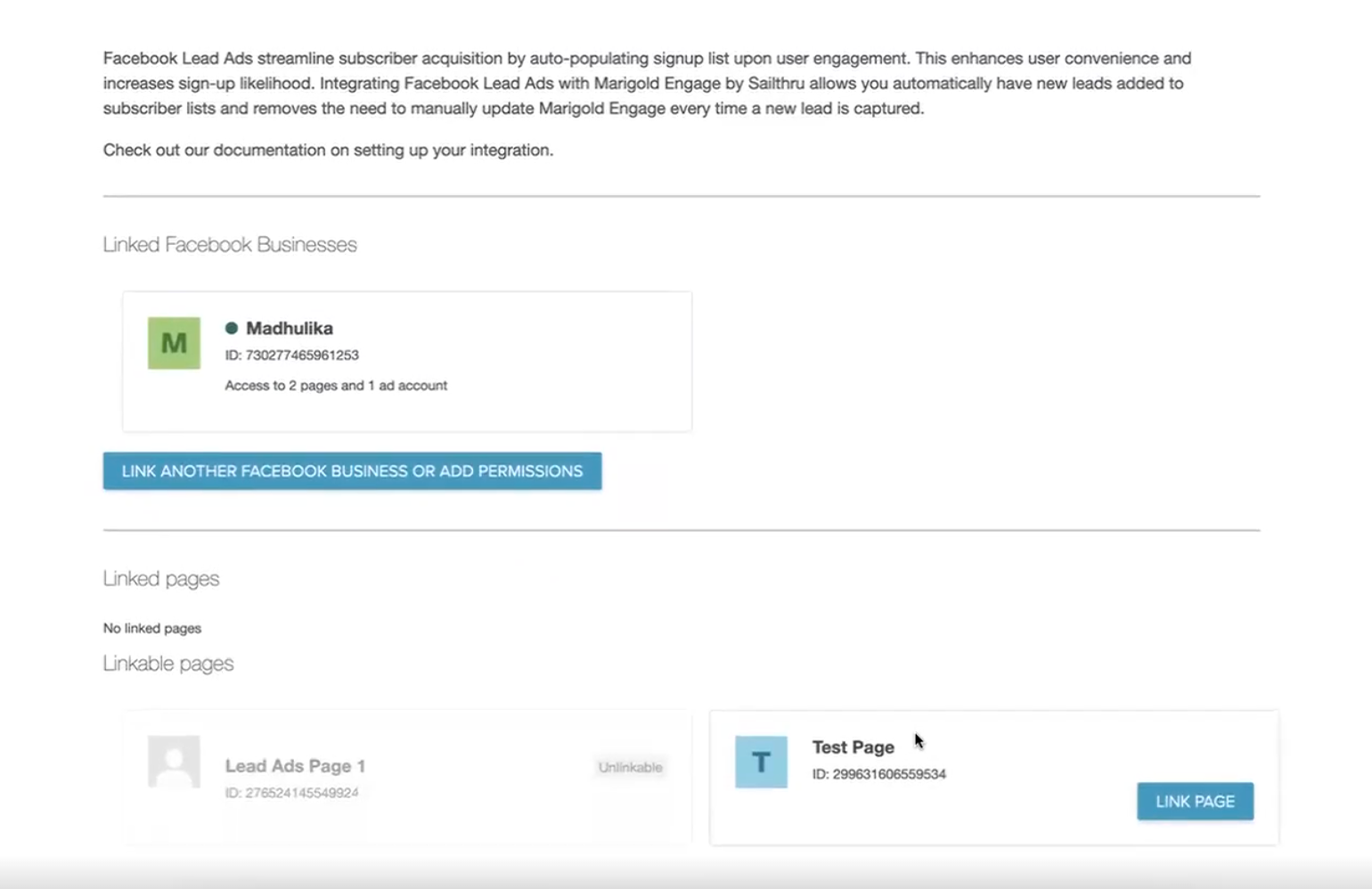The width and height of the screenshot is (1372, 889).
Task: Click the Madhulika business ID 730277465961253
Action: tap(291, 355)
